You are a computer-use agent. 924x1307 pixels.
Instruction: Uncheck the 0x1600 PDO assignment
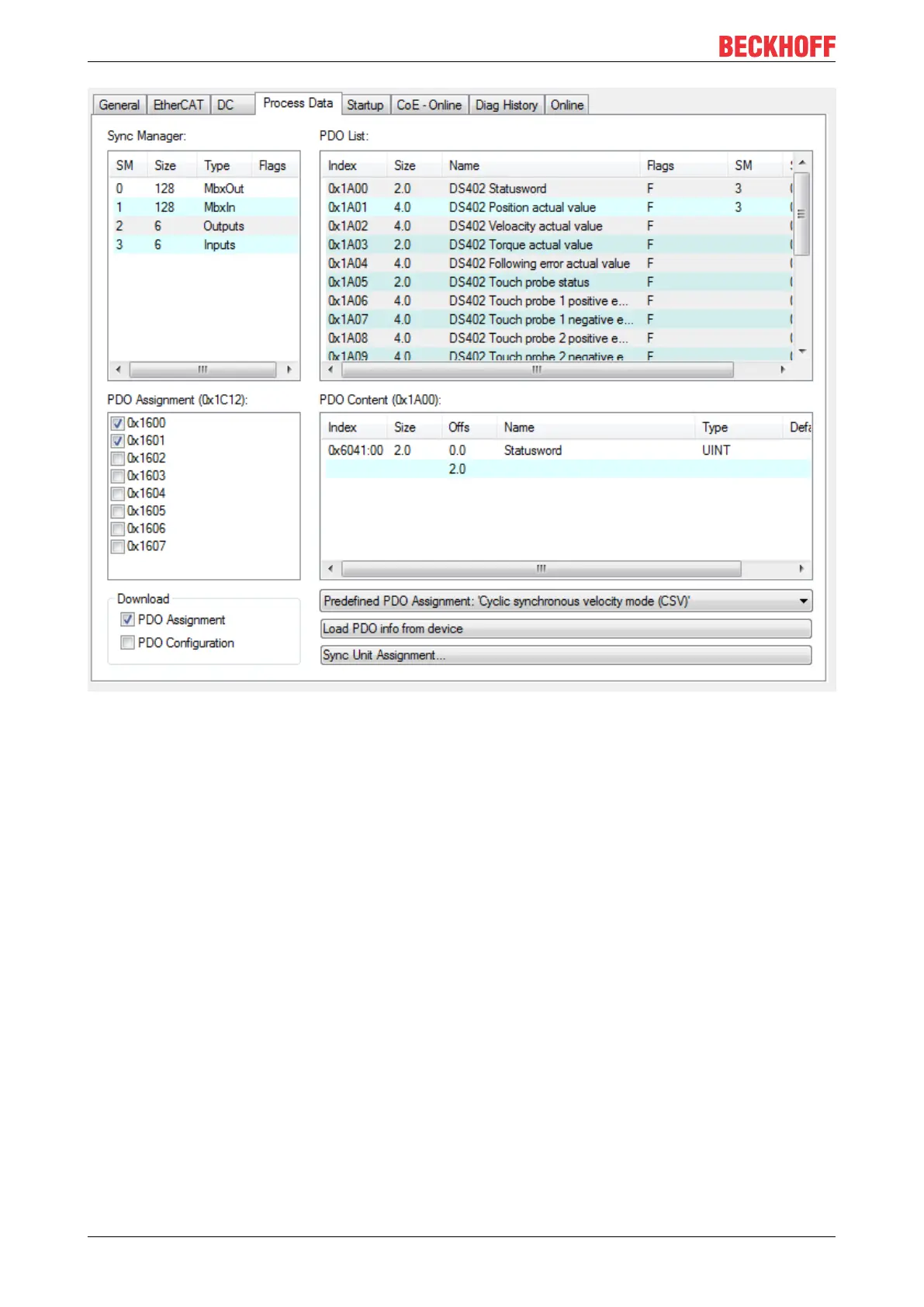coord(118,423)
